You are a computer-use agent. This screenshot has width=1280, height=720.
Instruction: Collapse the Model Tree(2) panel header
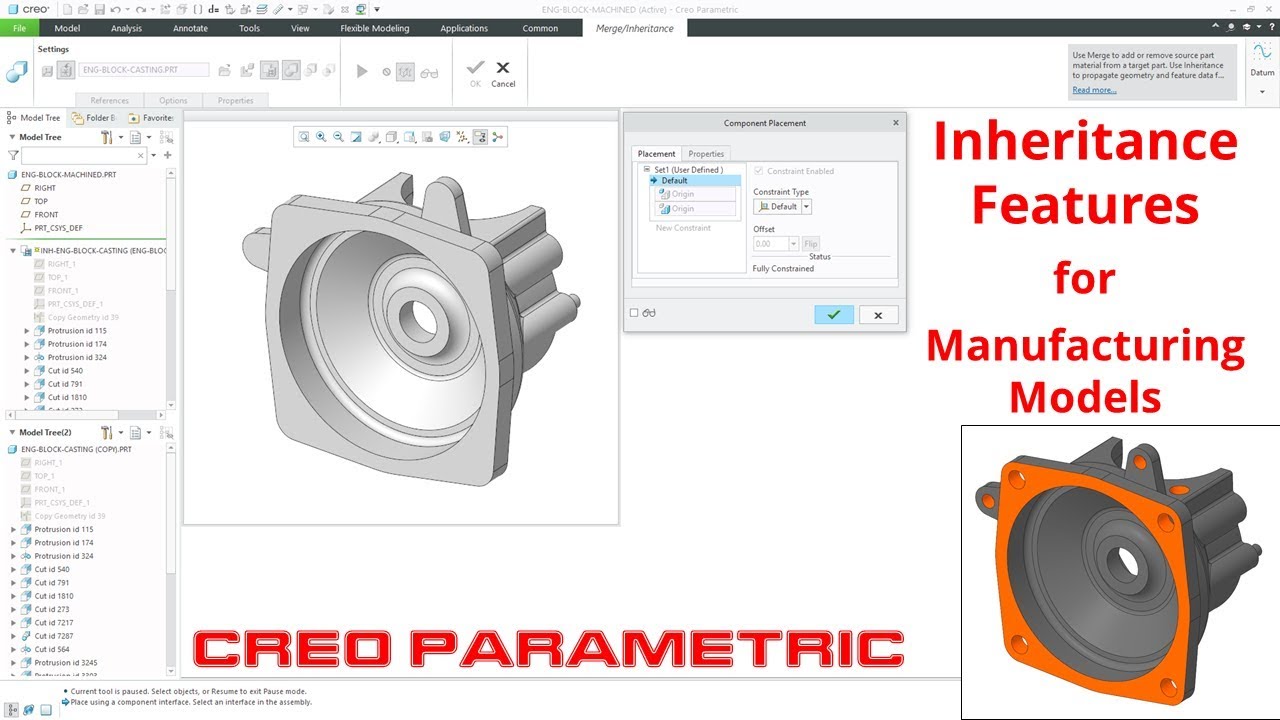coord(12,433)
